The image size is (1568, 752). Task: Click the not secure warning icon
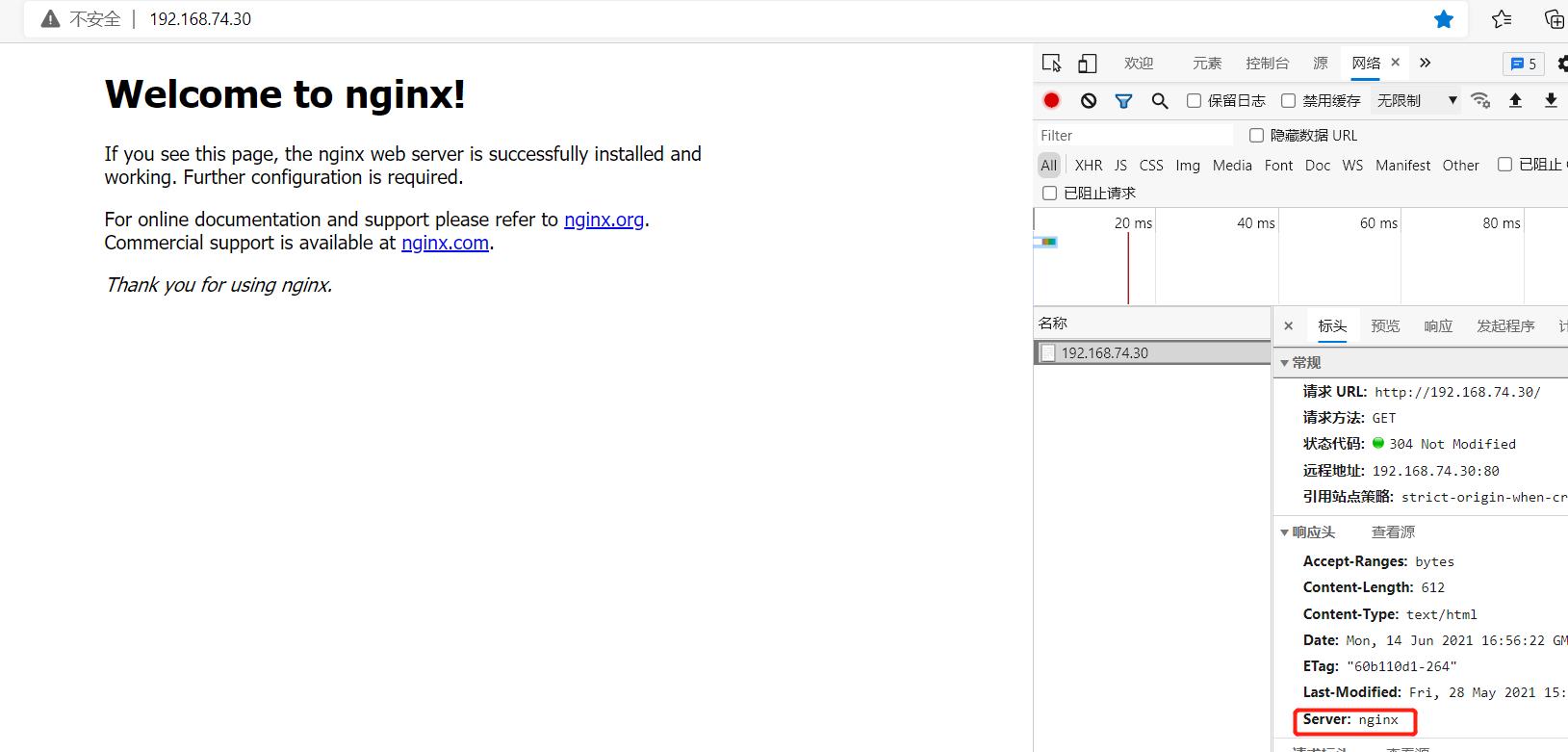pos(50,19)
